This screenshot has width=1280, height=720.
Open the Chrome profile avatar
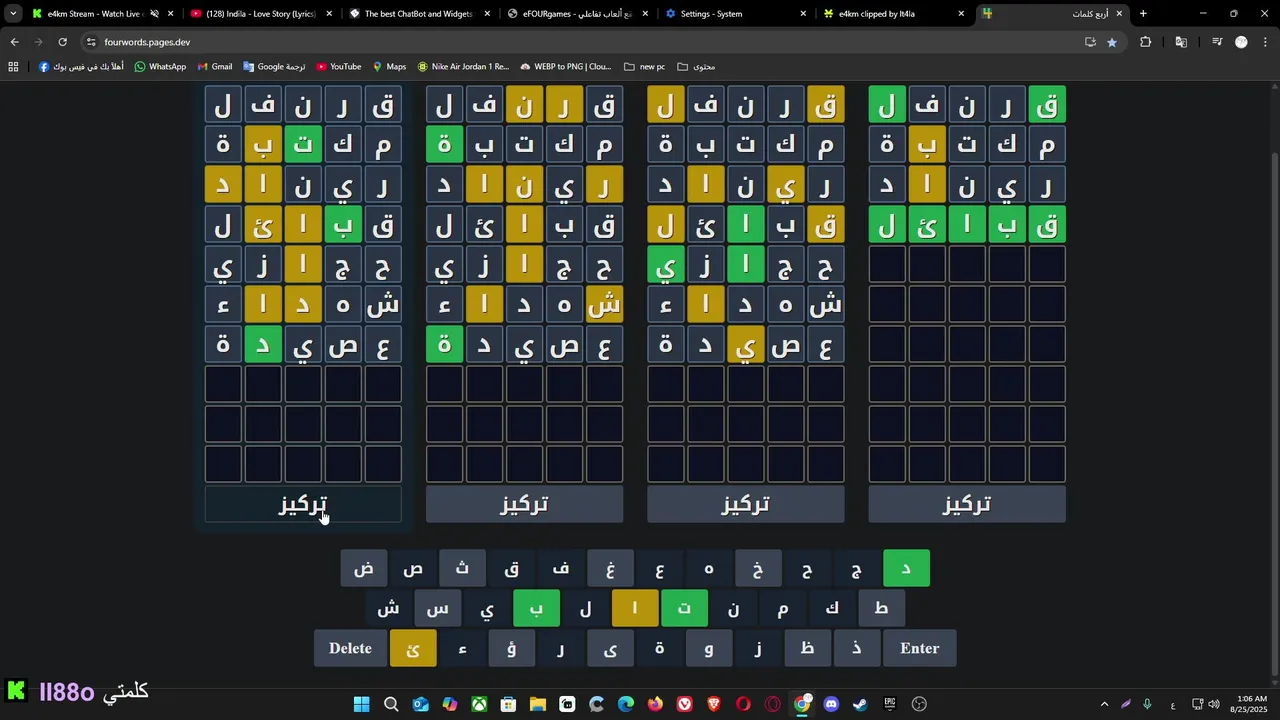(1241, 42)
